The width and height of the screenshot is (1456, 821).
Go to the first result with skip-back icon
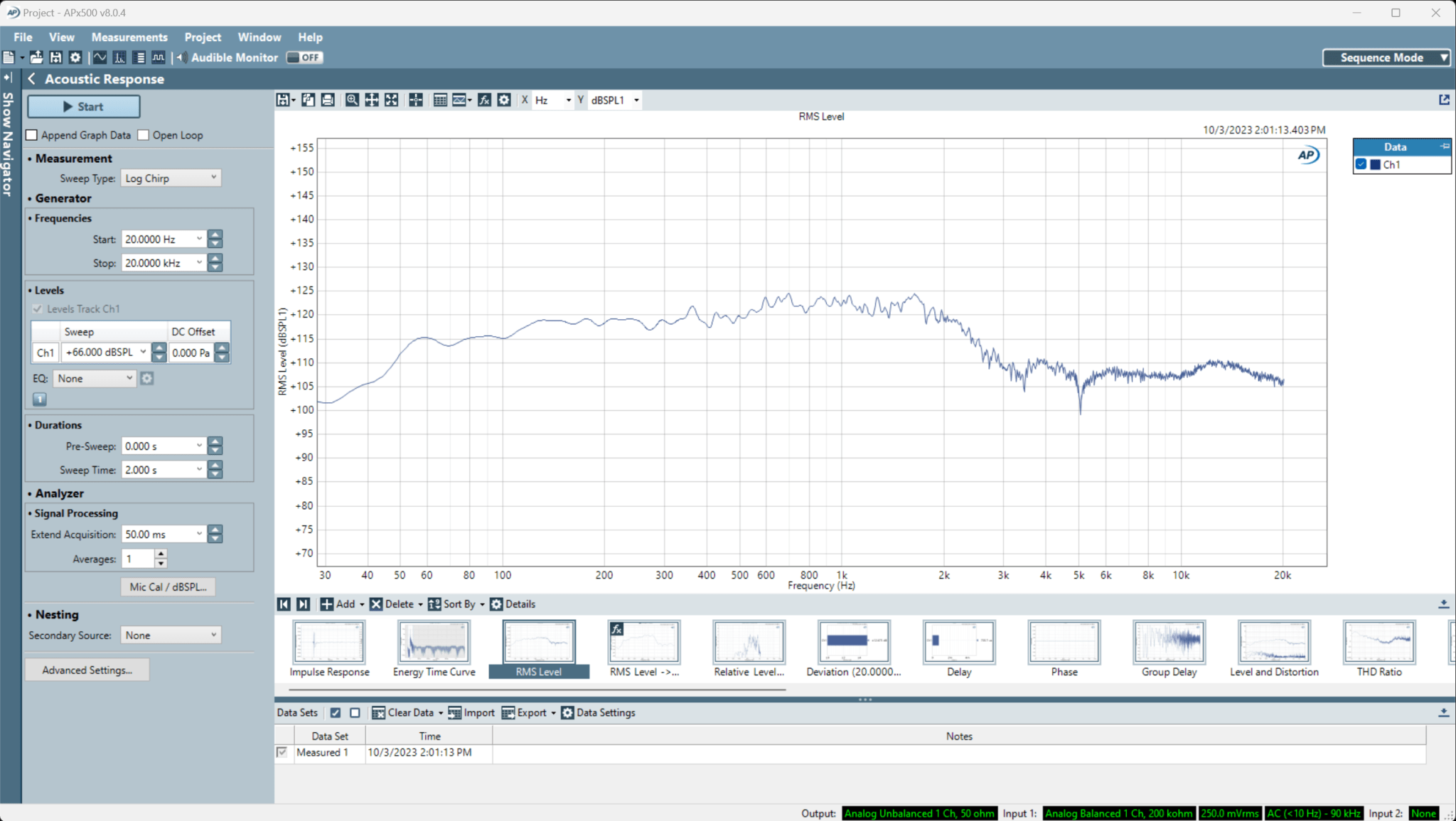(284, 604)
